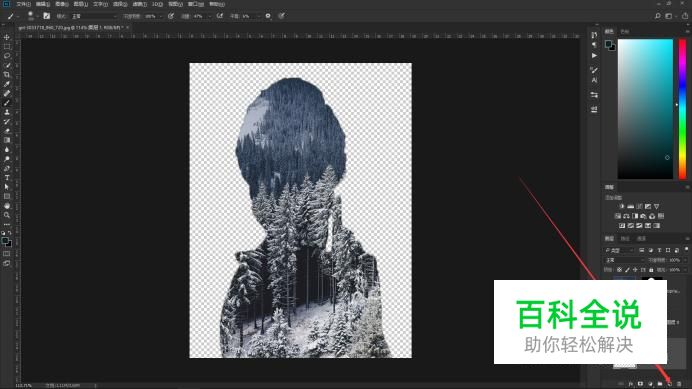Select the Rectangle shape tool
Viewport: 692px width, 389px height.
pos(7,196)
